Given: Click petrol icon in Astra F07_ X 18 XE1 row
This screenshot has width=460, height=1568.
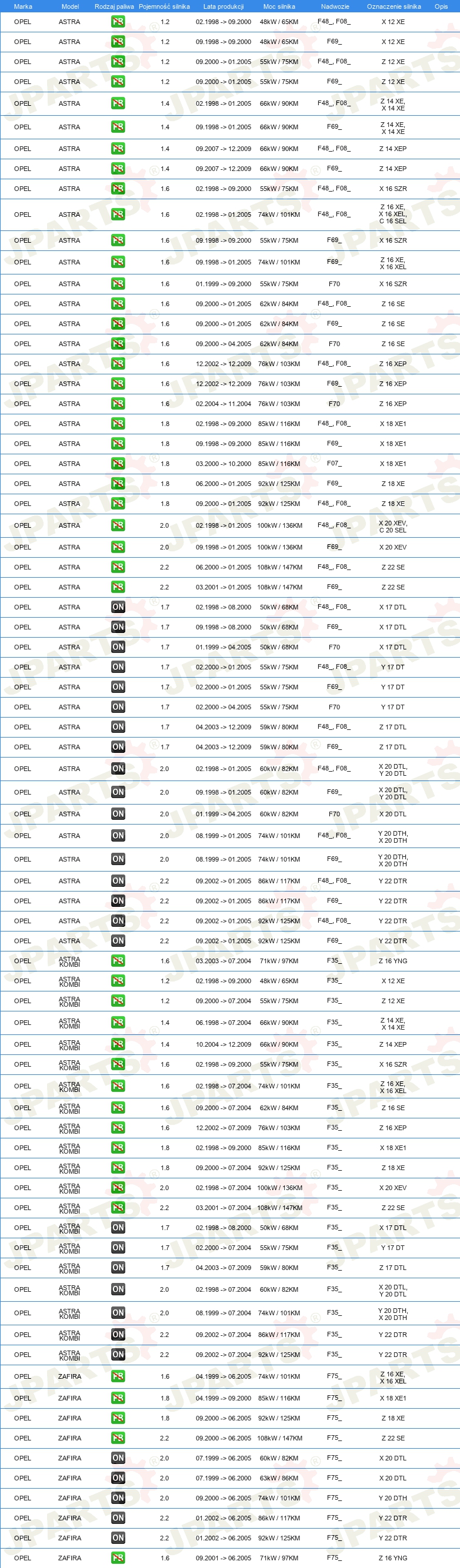Looking at the screenshot, I should [118, 464].
